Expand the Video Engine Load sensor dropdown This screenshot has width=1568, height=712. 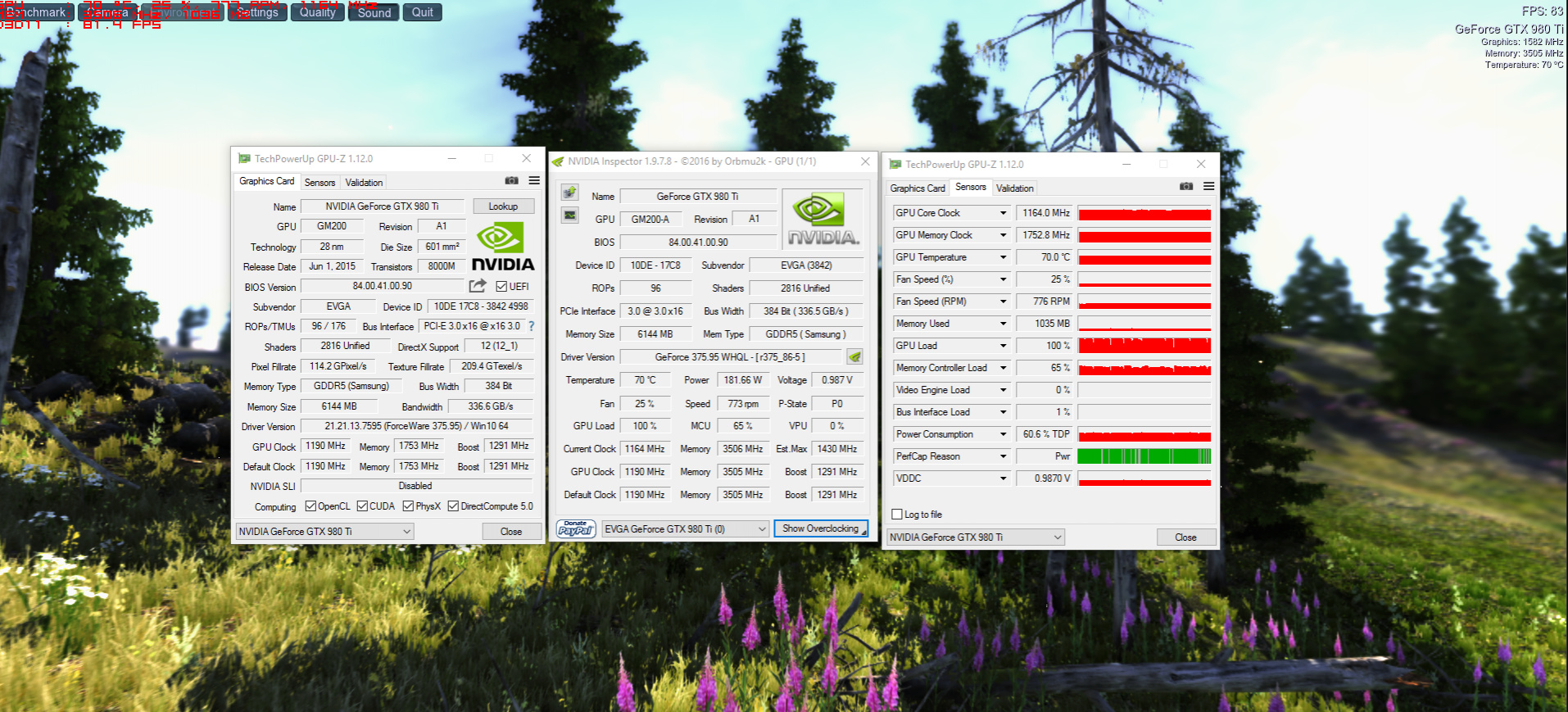click(1003, 390)
